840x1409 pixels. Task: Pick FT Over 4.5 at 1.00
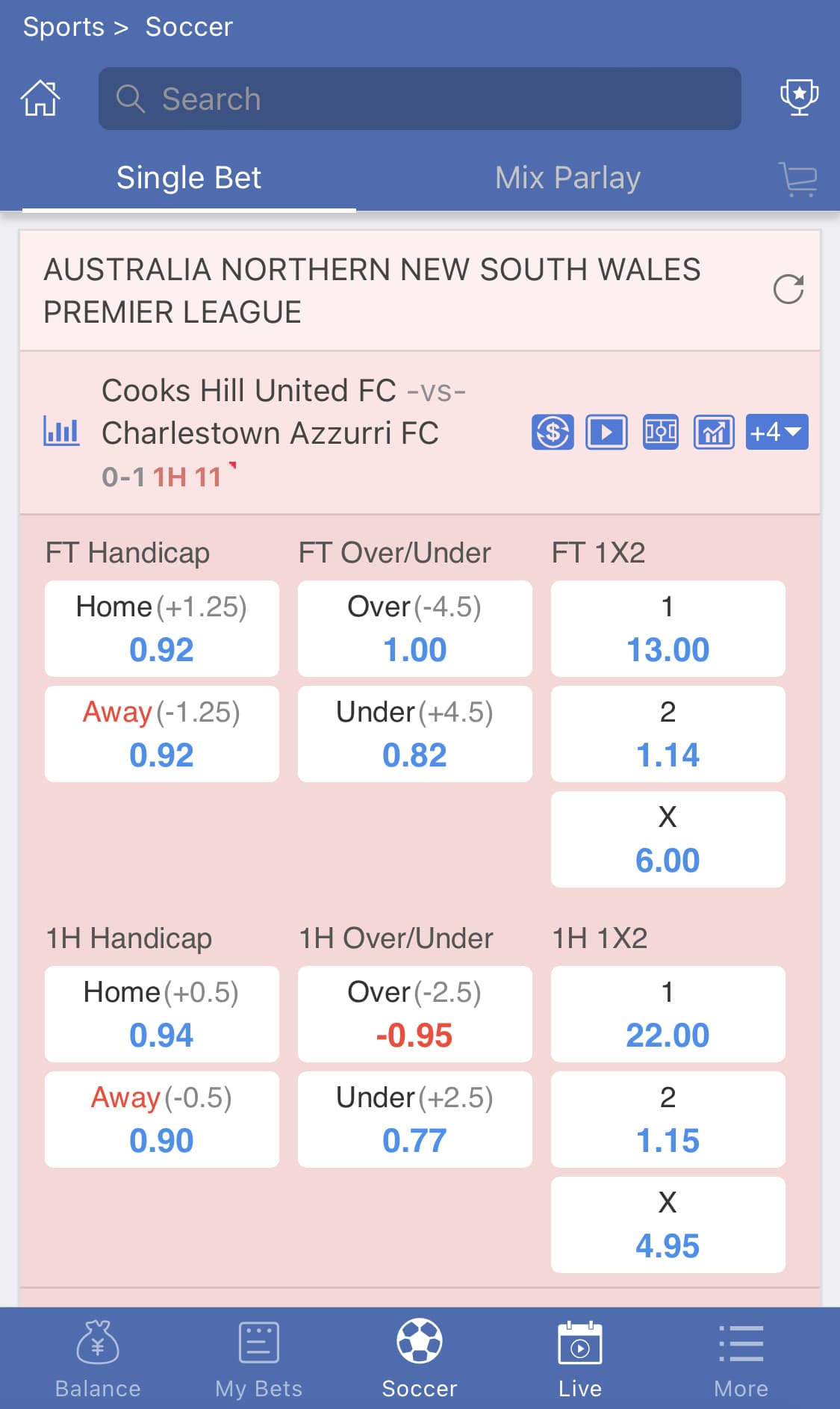(415, 628)
